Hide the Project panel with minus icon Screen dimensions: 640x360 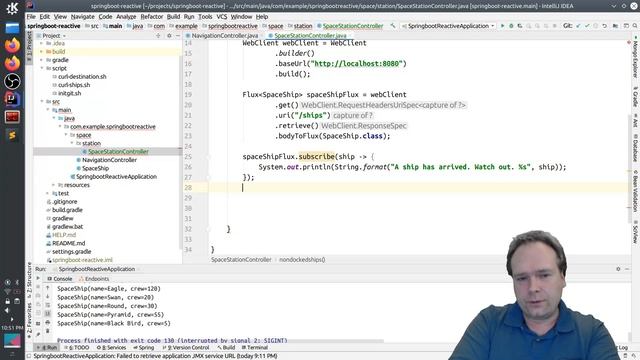[178, 36]
